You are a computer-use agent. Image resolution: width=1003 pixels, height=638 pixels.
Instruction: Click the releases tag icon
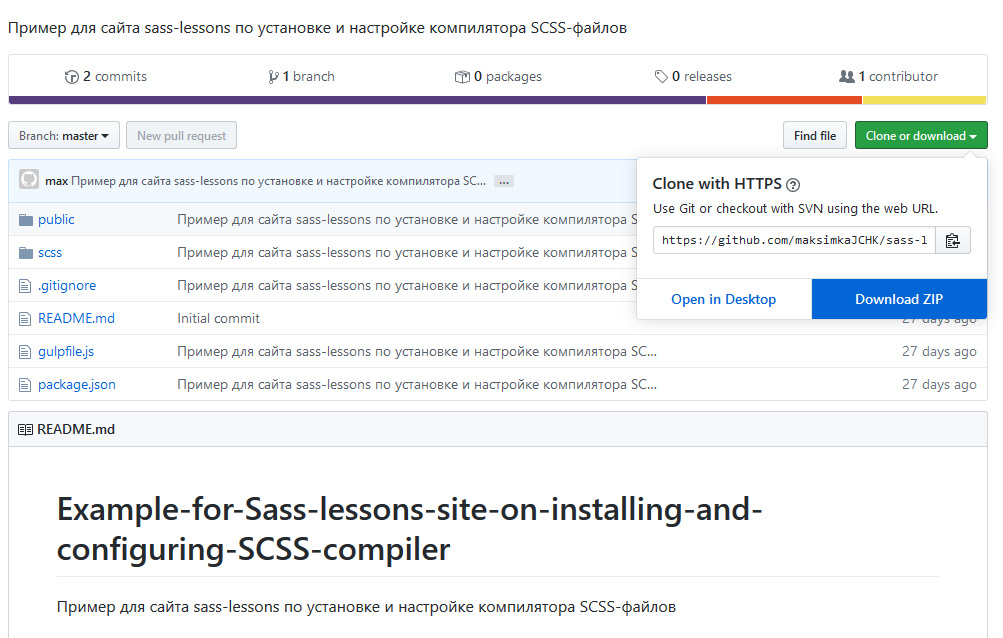coord(661,77)
